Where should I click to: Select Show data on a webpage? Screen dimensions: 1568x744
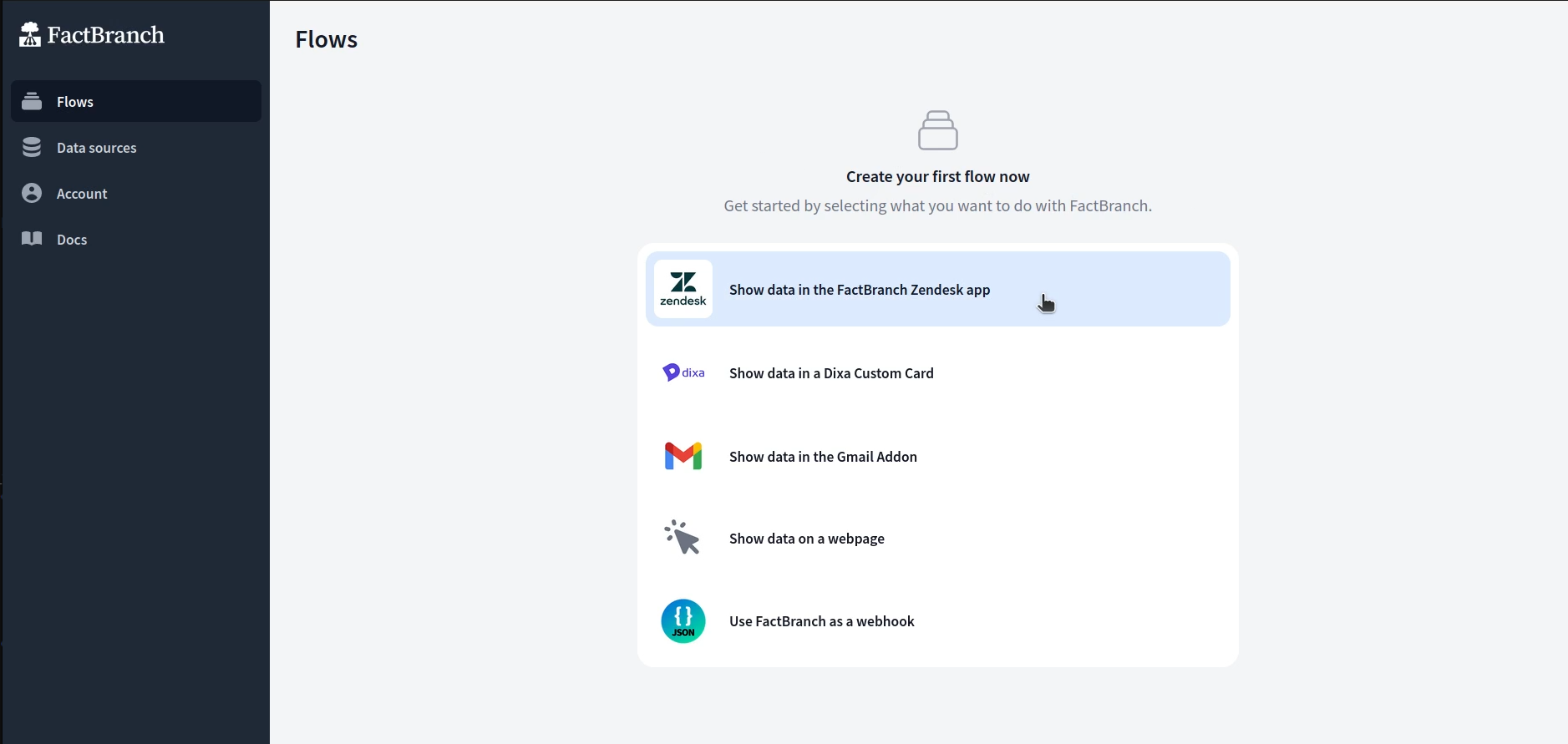[x=938, y=538]
